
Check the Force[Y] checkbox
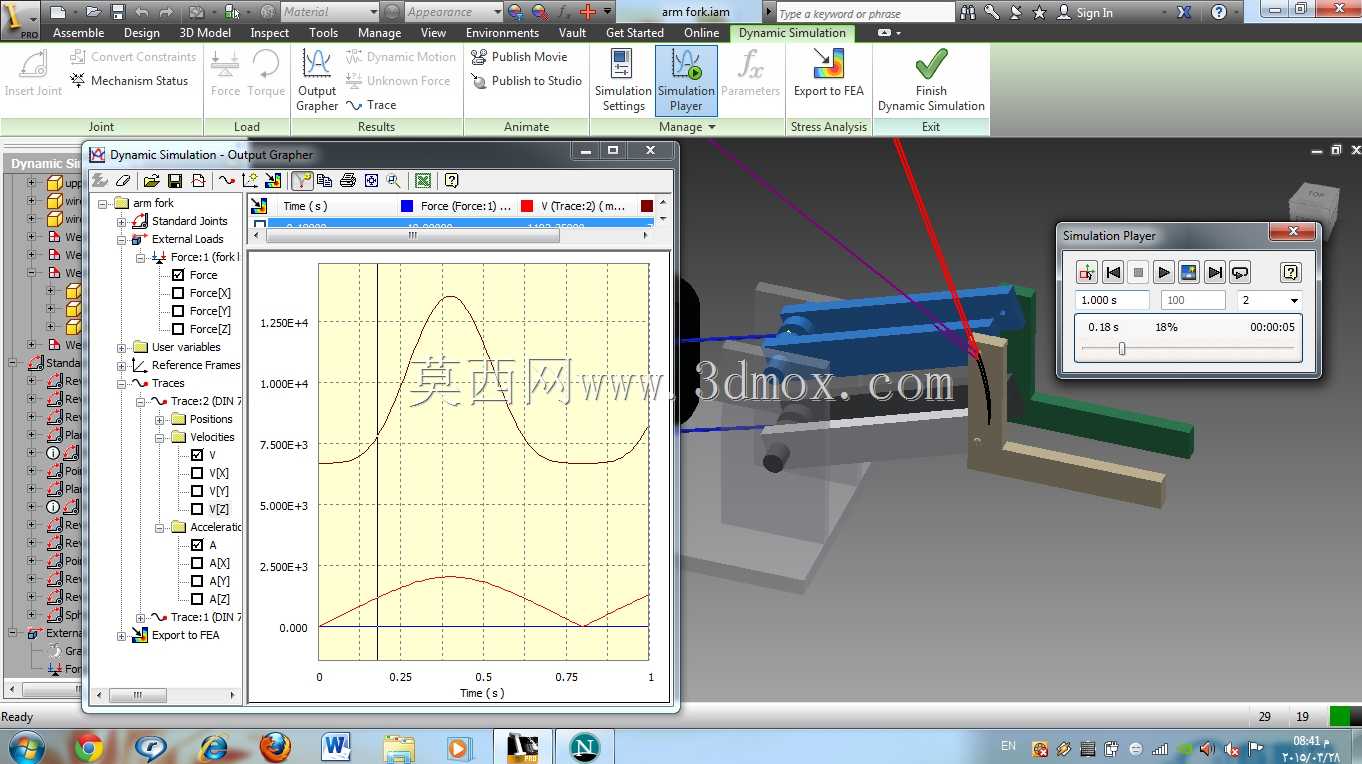point(178,311)
